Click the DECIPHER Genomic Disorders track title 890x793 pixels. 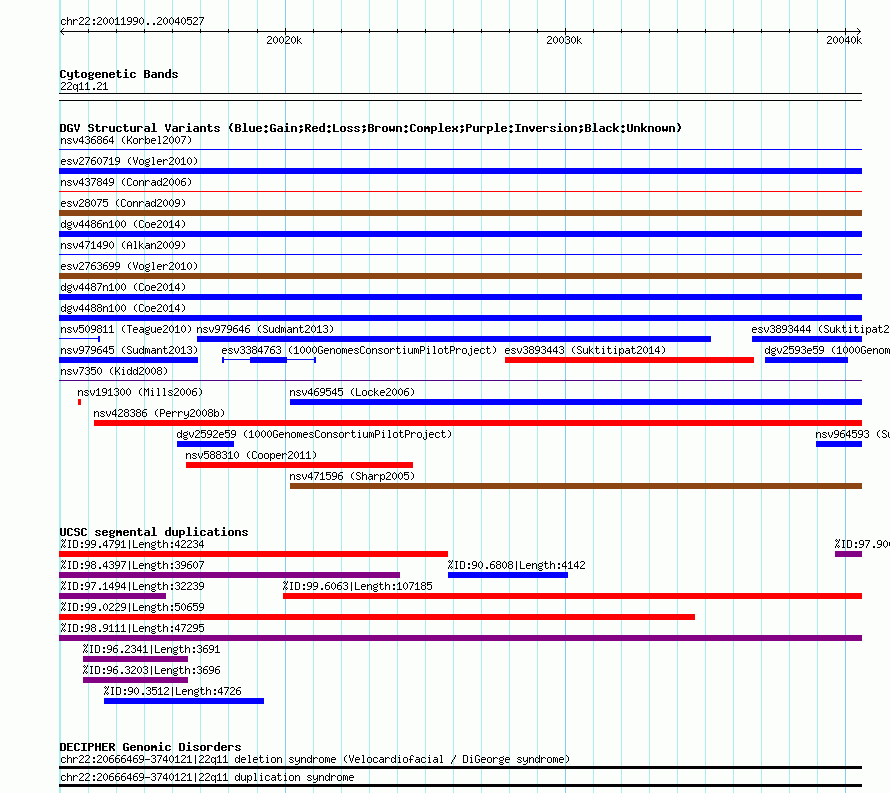pyautogui.click(x=150, y=747)
